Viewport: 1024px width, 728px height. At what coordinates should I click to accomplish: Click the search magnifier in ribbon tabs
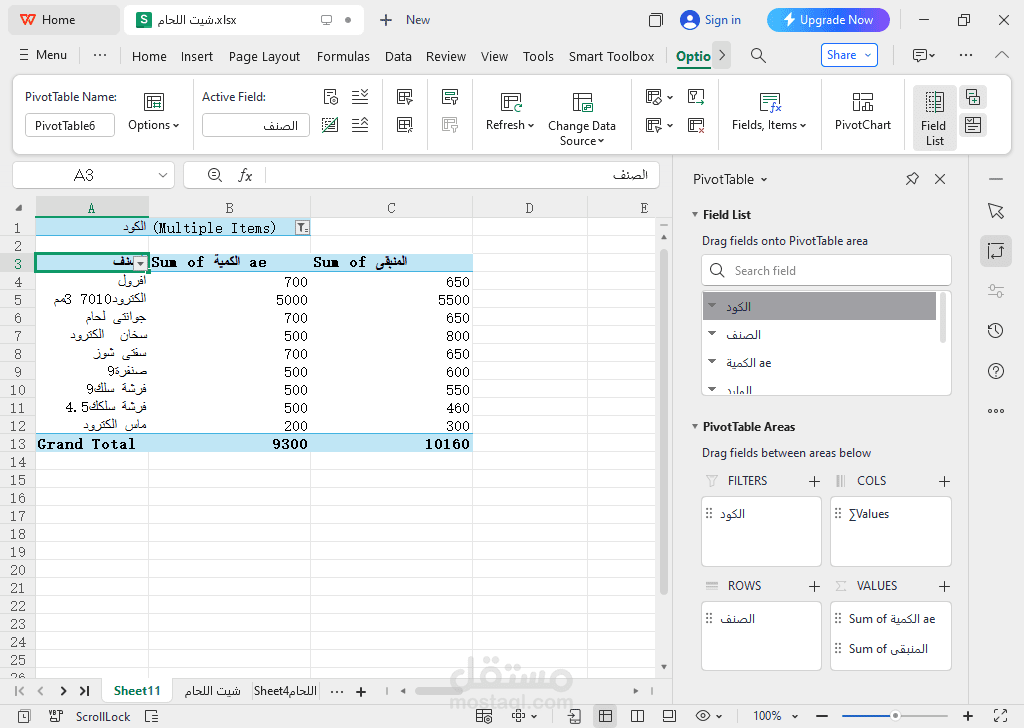click(x=759, y=56)
